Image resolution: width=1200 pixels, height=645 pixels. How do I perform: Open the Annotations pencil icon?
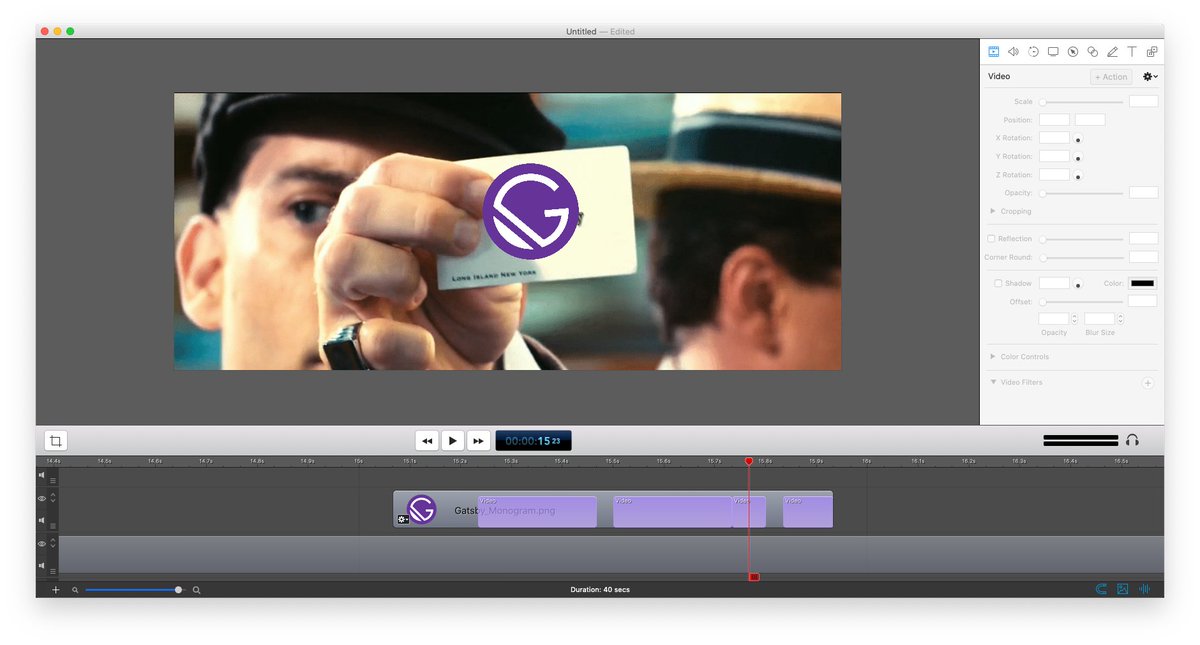click(x=1113, y=51)
